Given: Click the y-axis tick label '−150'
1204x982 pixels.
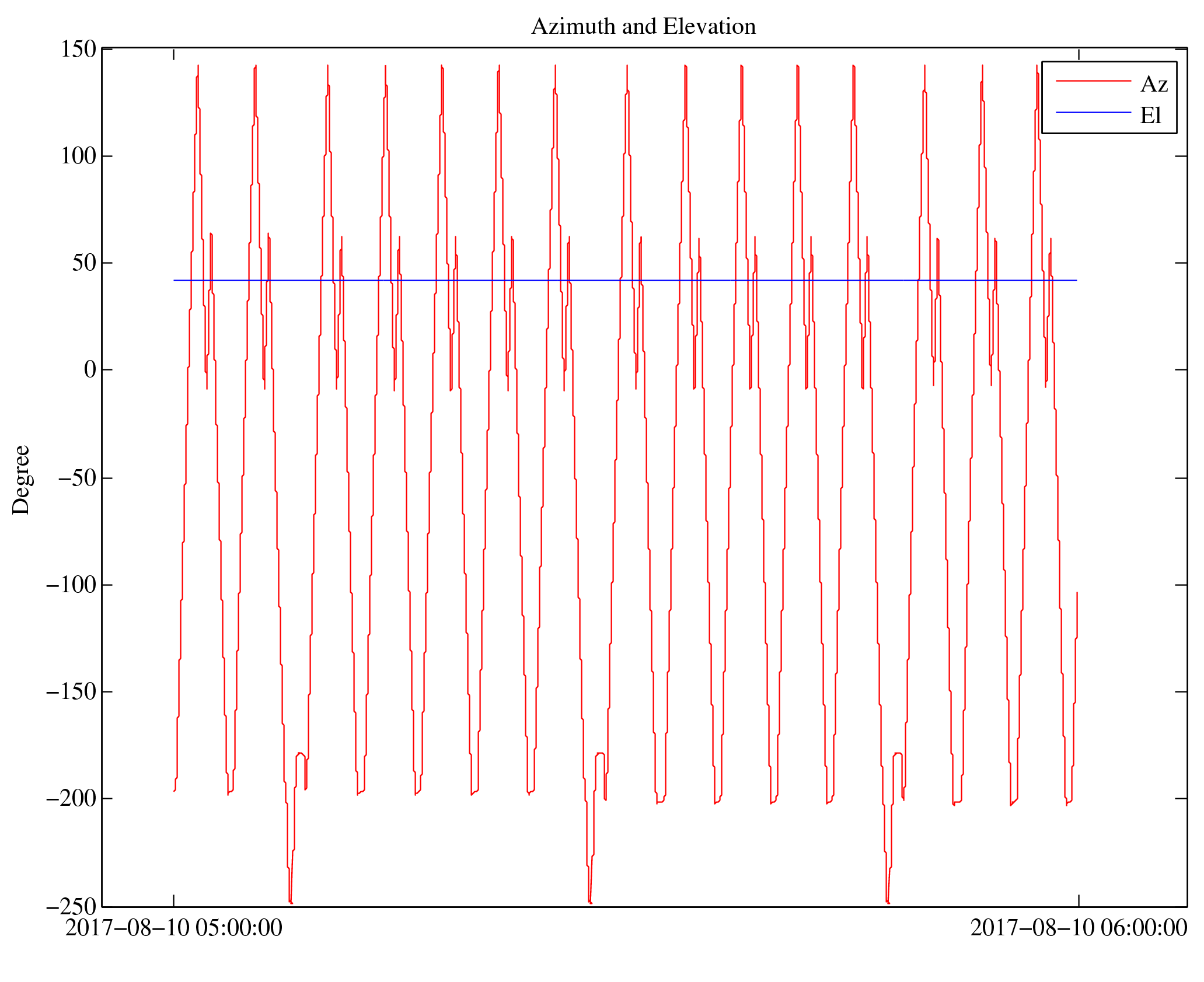Looking at the screenshot, I should [x=71, y=692].
